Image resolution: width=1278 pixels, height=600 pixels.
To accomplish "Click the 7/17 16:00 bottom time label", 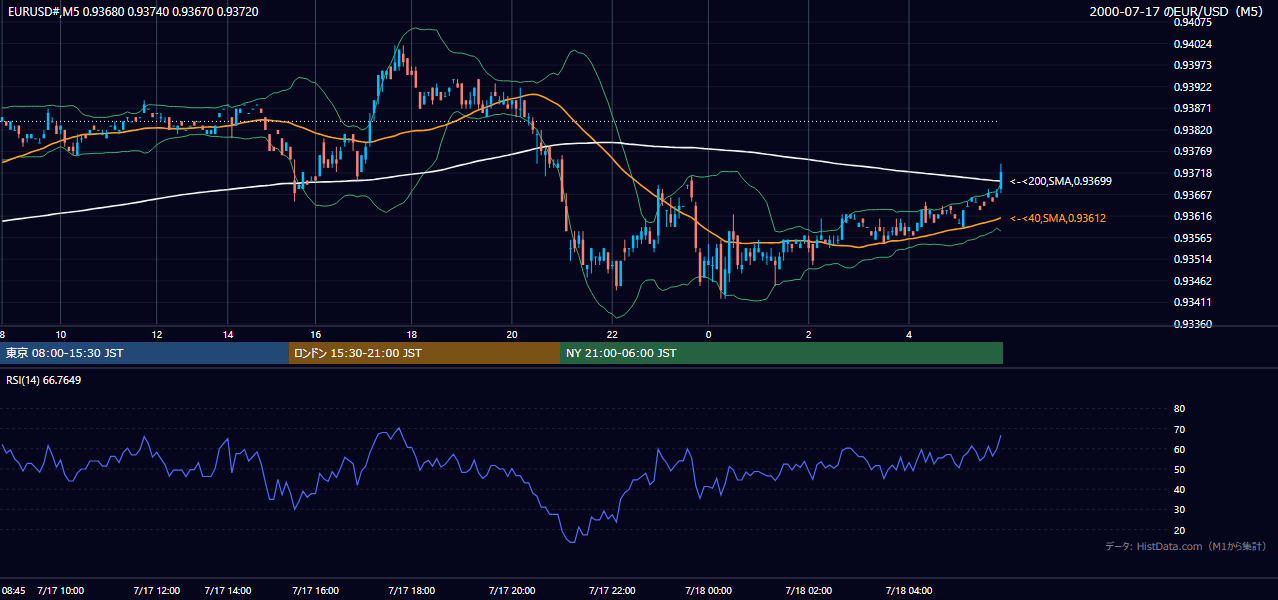I will [x=315, y=591].
